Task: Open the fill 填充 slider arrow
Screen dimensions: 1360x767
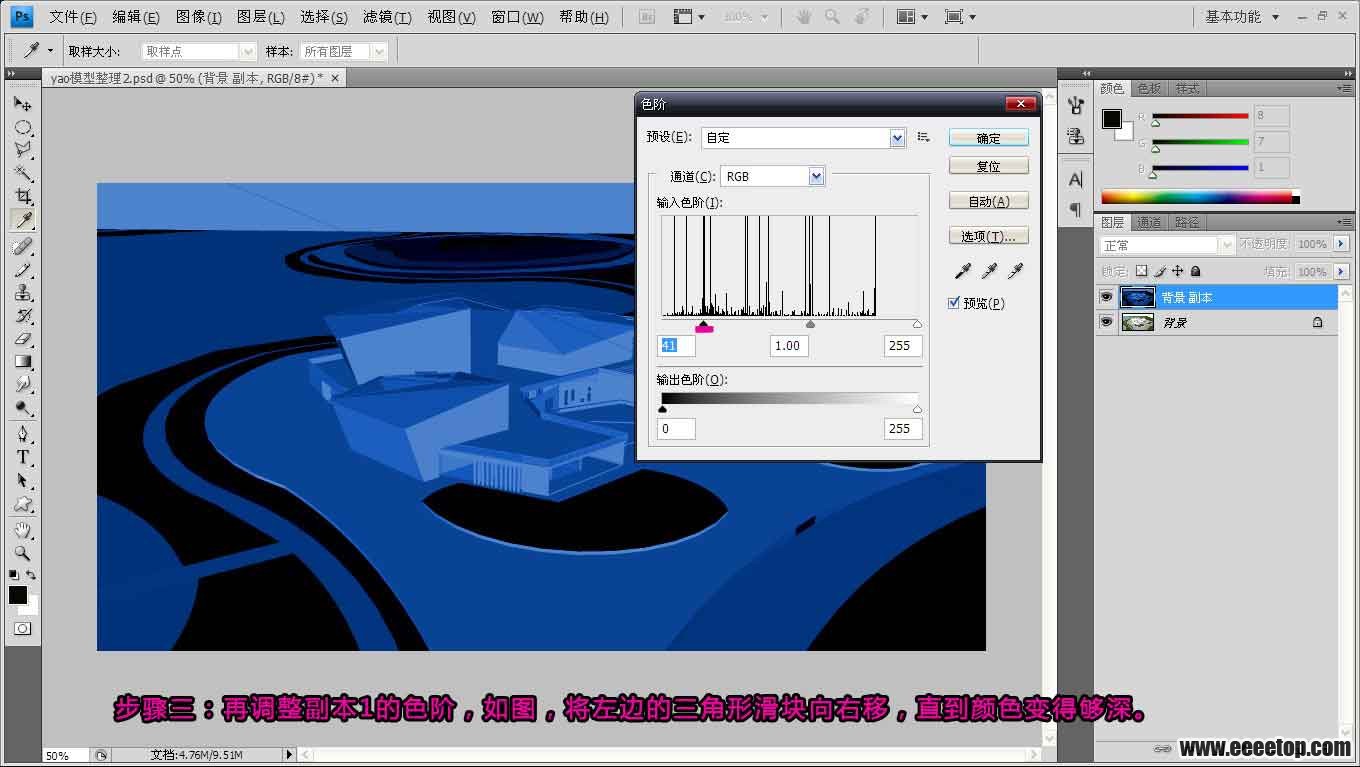Action: pos(1342,271)
